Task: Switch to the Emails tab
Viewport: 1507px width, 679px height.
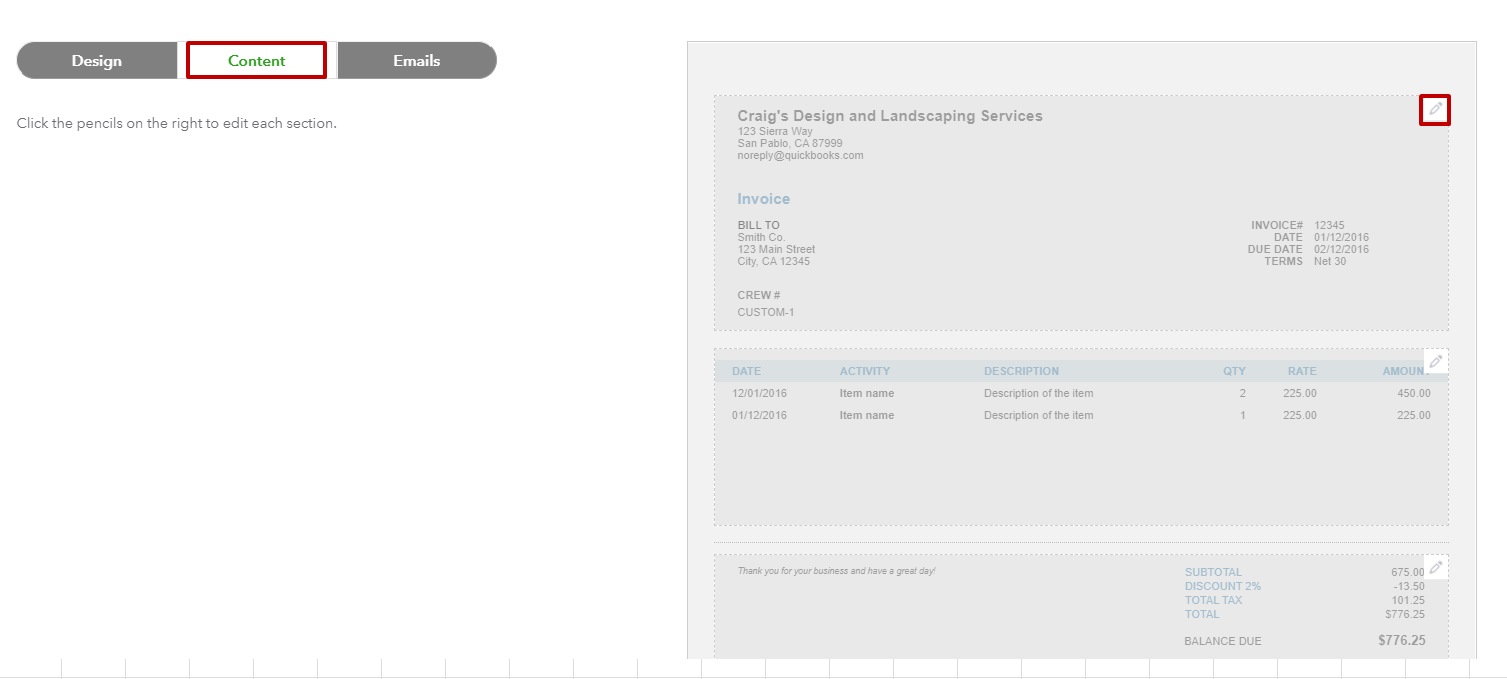Action: click(416, 60)
